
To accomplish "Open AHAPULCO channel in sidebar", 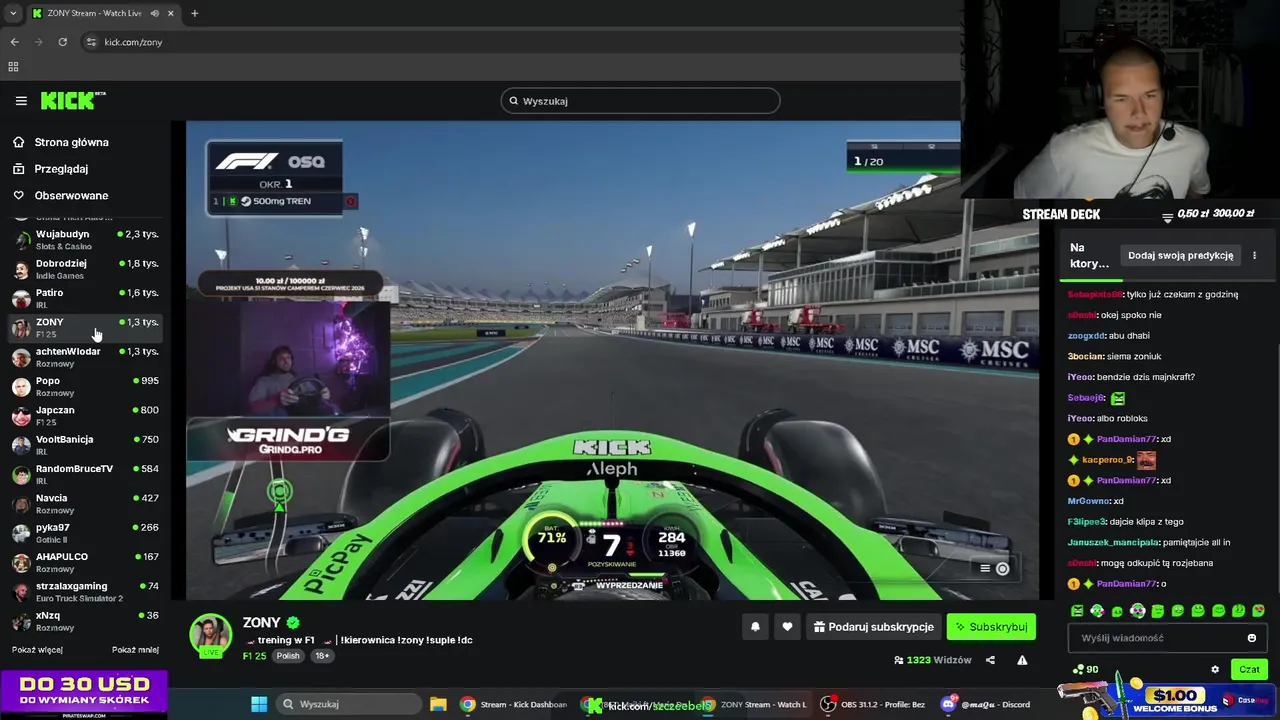I will tap(85, 562).
